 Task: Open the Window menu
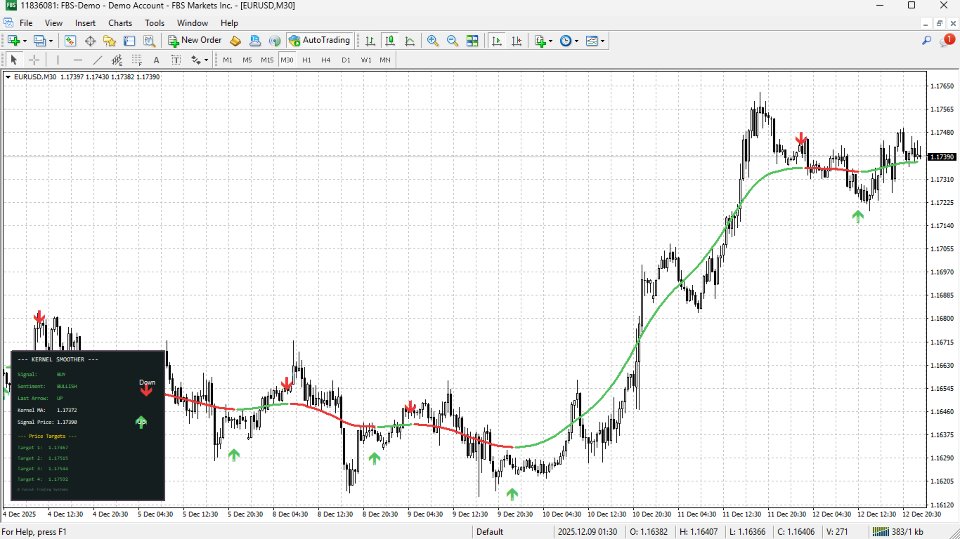[x=192, y=23]
